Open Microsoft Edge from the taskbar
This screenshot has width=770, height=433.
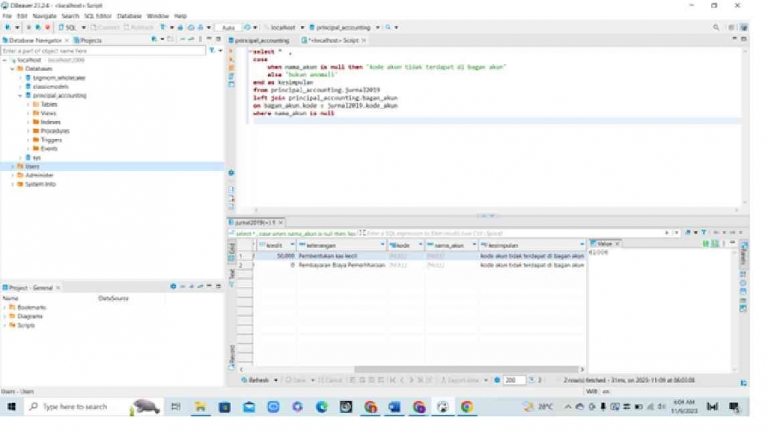tap(322, 406)
